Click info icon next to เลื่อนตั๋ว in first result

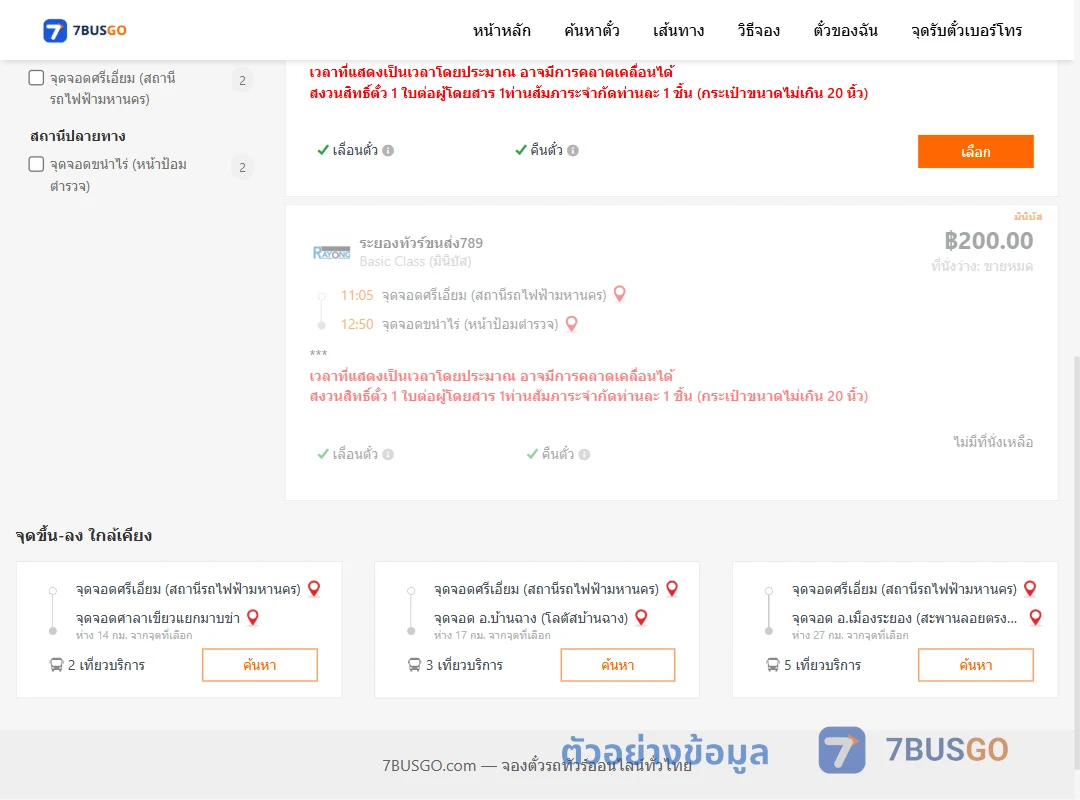(388, 150)
